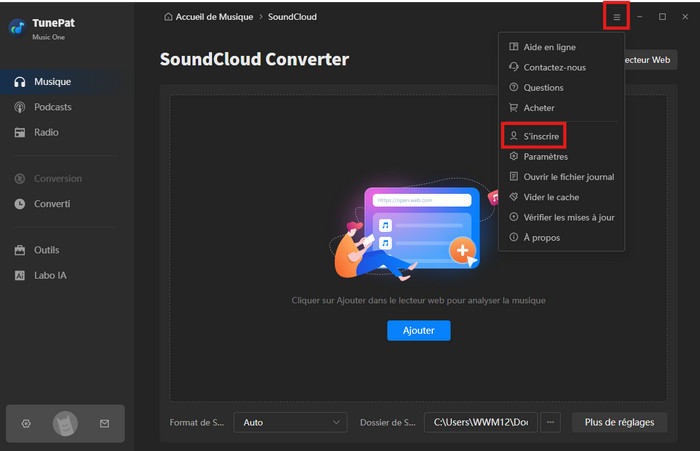Viewport: 700px width, 451px height.
Task: Click the Format de S... label
Action: [x=197, y=422]
